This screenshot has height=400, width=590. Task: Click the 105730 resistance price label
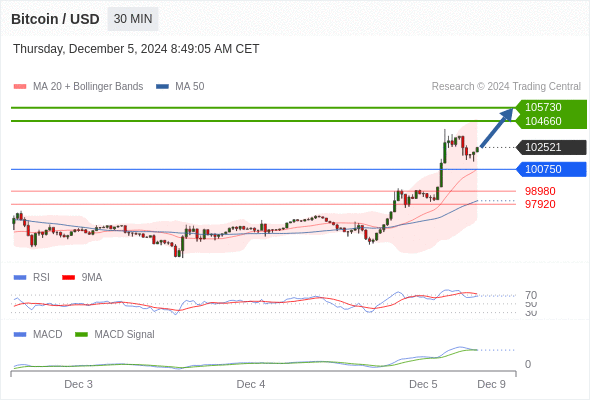click(x=543, y=107)
